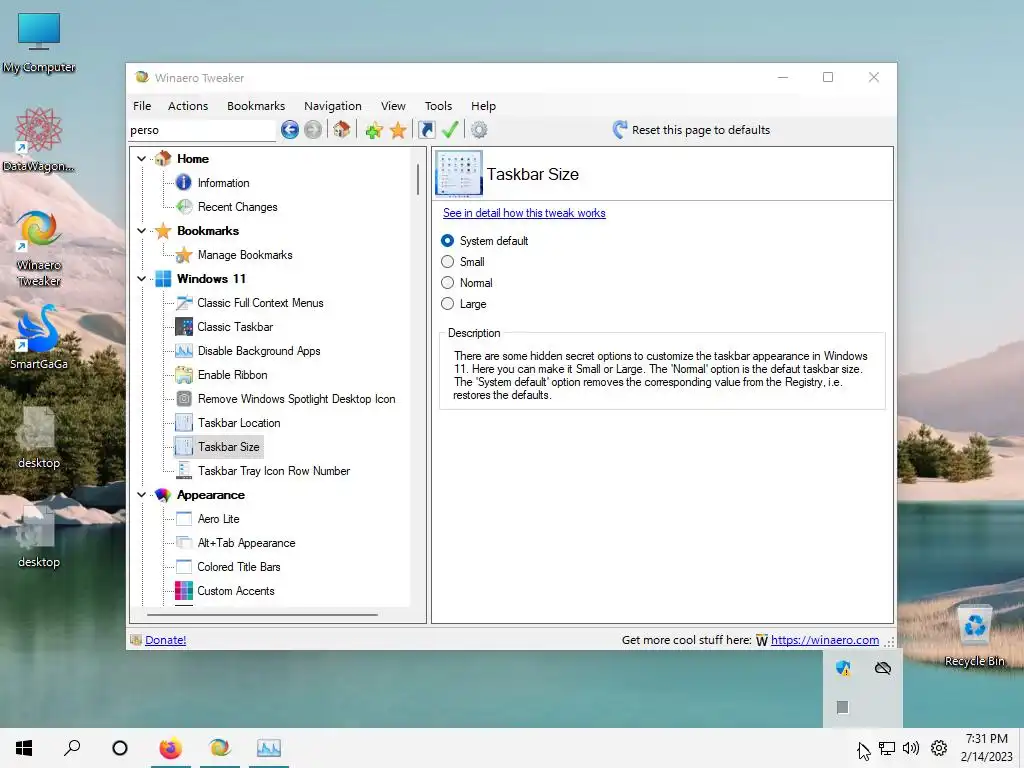Image resolution: width=1024 pixels, height=768 pixels.
Task: Click the crossed-out cloud tray icon
Action: tap(883, 668)
